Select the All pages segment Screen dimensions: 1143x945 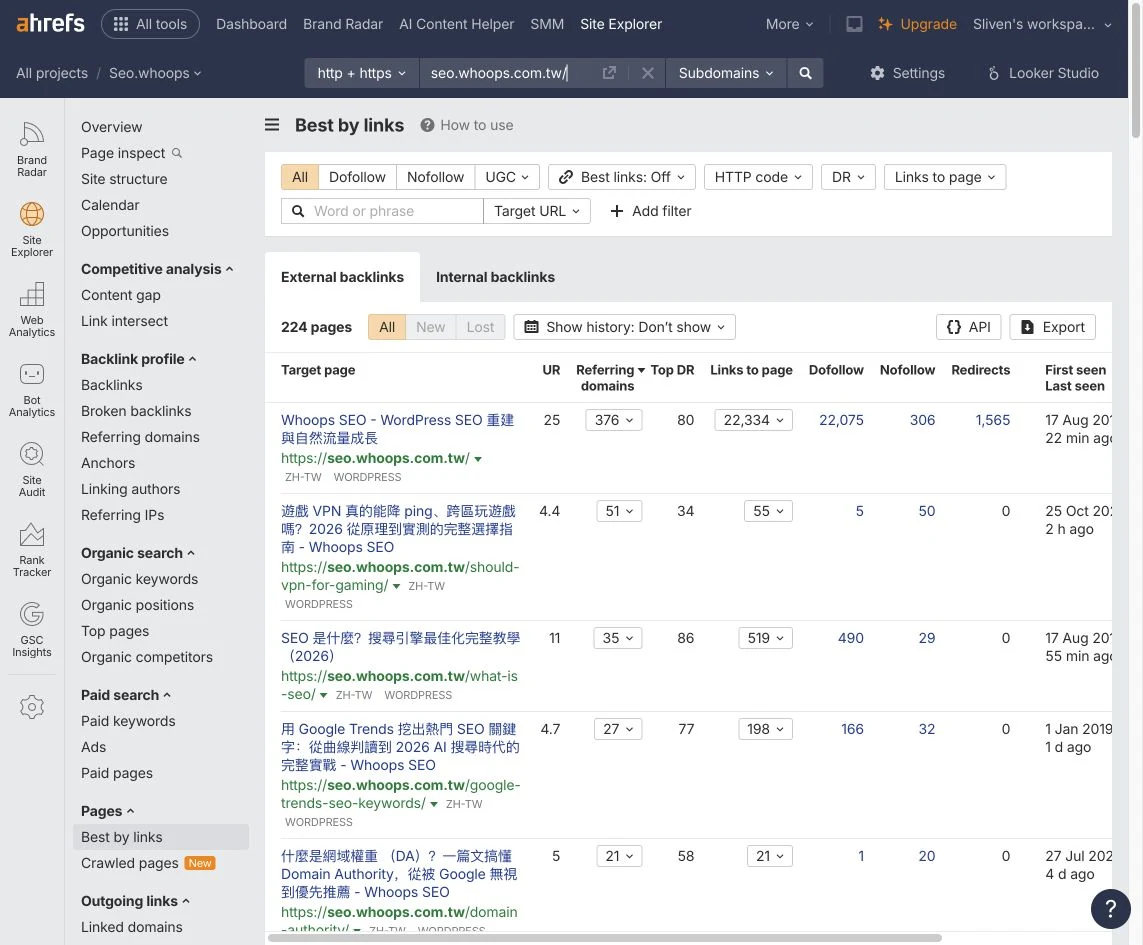point(387,327)
